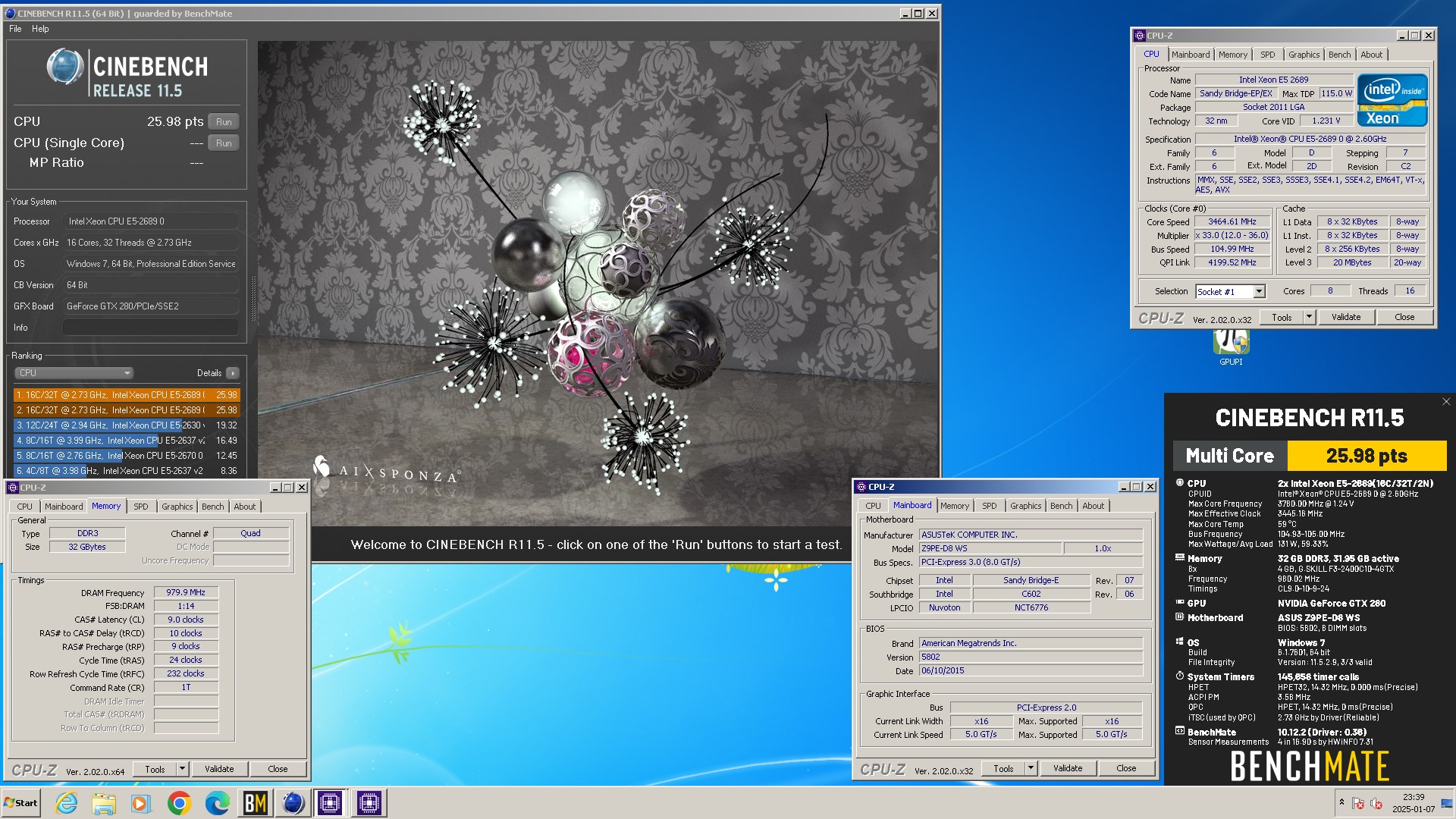Launch Windows Media Player taskbar icon

click(x=141, y=803)
